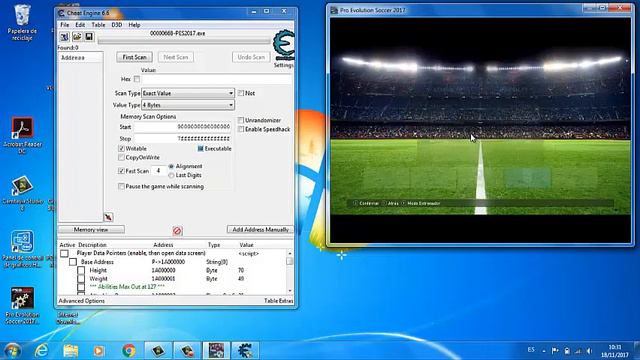
Task: Open Pro Evolution Soccer 2017 desktop shortcut
Action: (22, 305)
